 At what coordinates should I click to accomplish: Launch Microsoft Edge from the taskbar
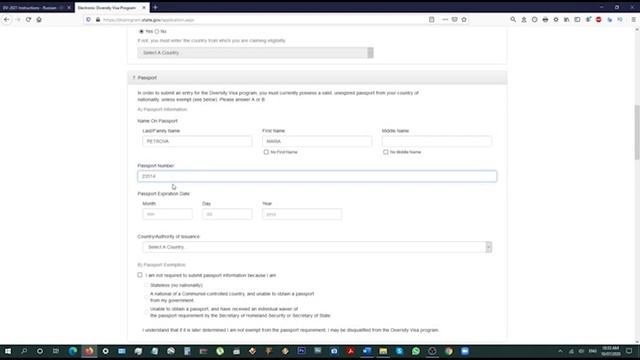73,351
